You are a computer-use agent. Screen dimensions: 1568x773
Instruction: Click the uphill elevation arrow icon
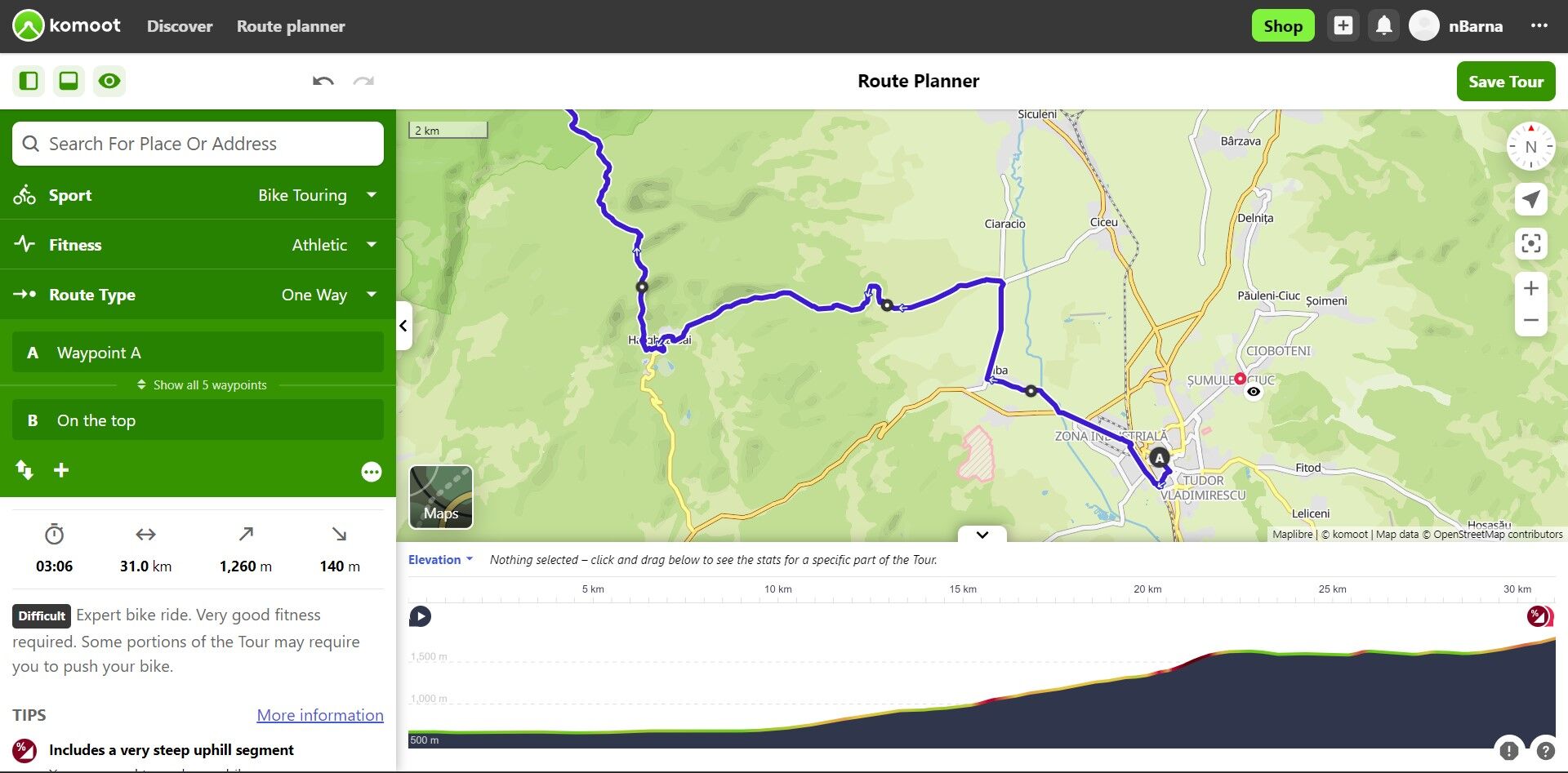[246, 535]
